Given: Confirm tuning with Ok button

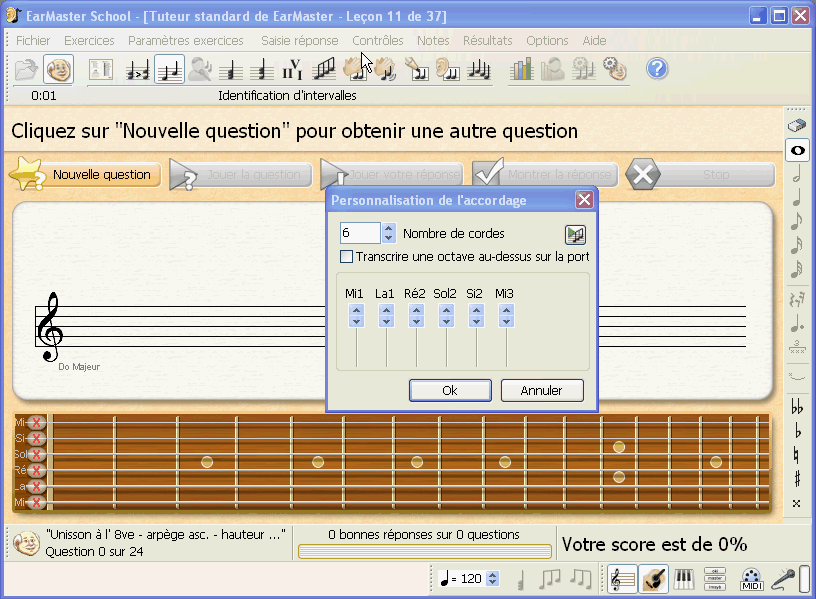Looking at the screenshot, I should point(450,390).
